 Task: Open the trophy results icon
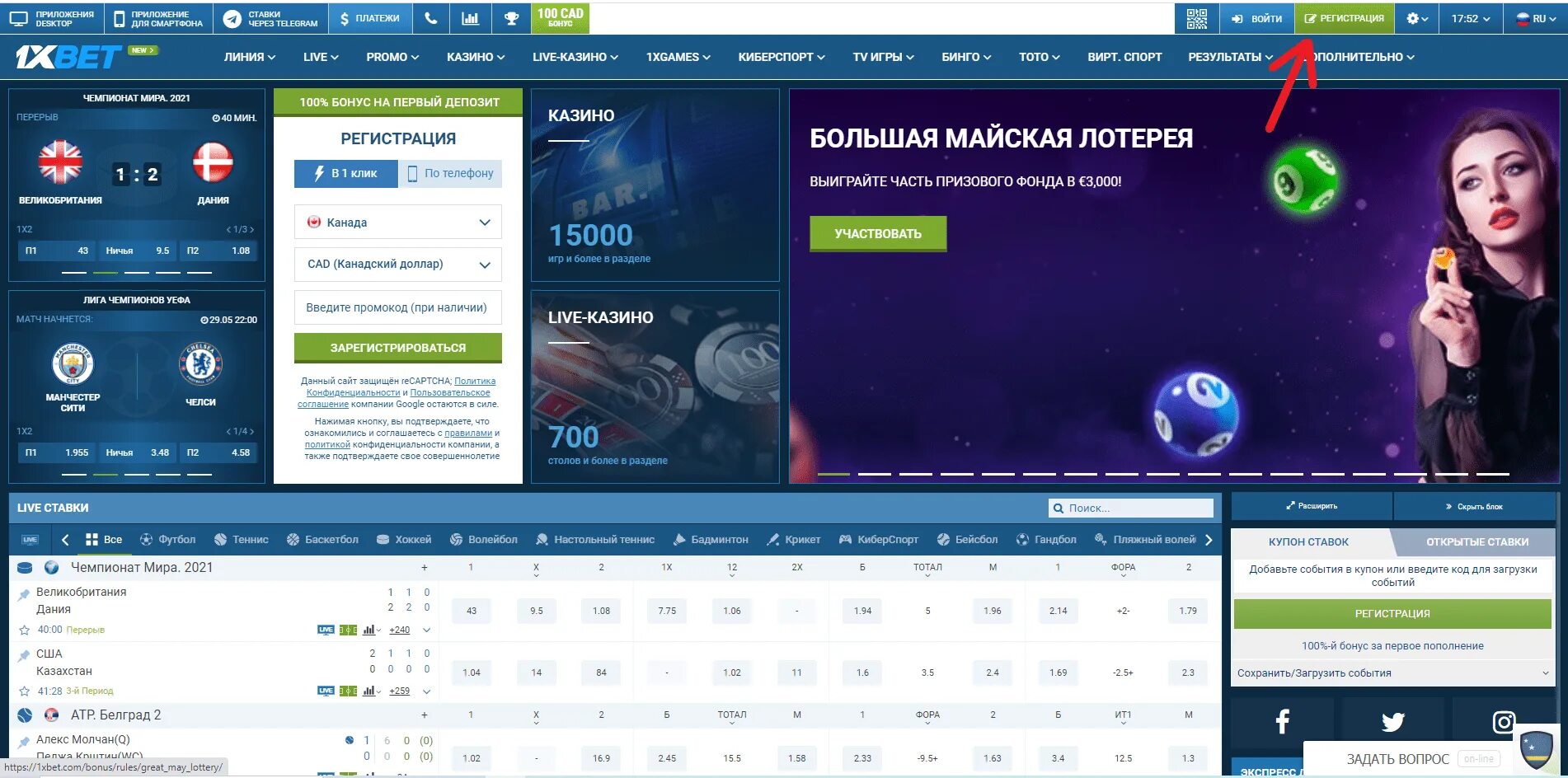(x=511, y=18)
